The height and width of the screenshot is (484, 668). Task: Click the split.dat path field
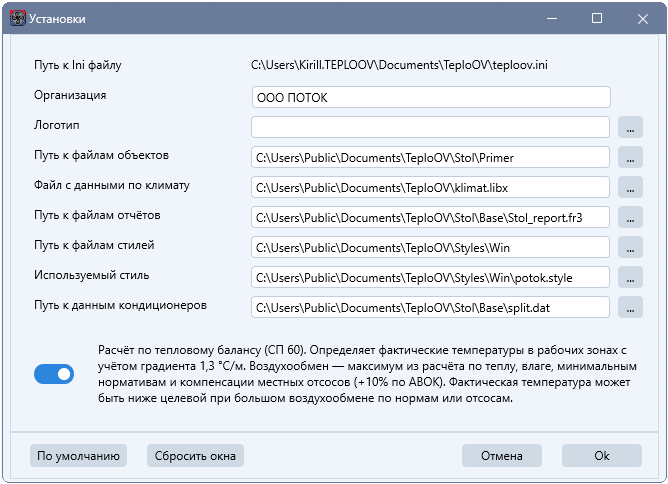430,308
